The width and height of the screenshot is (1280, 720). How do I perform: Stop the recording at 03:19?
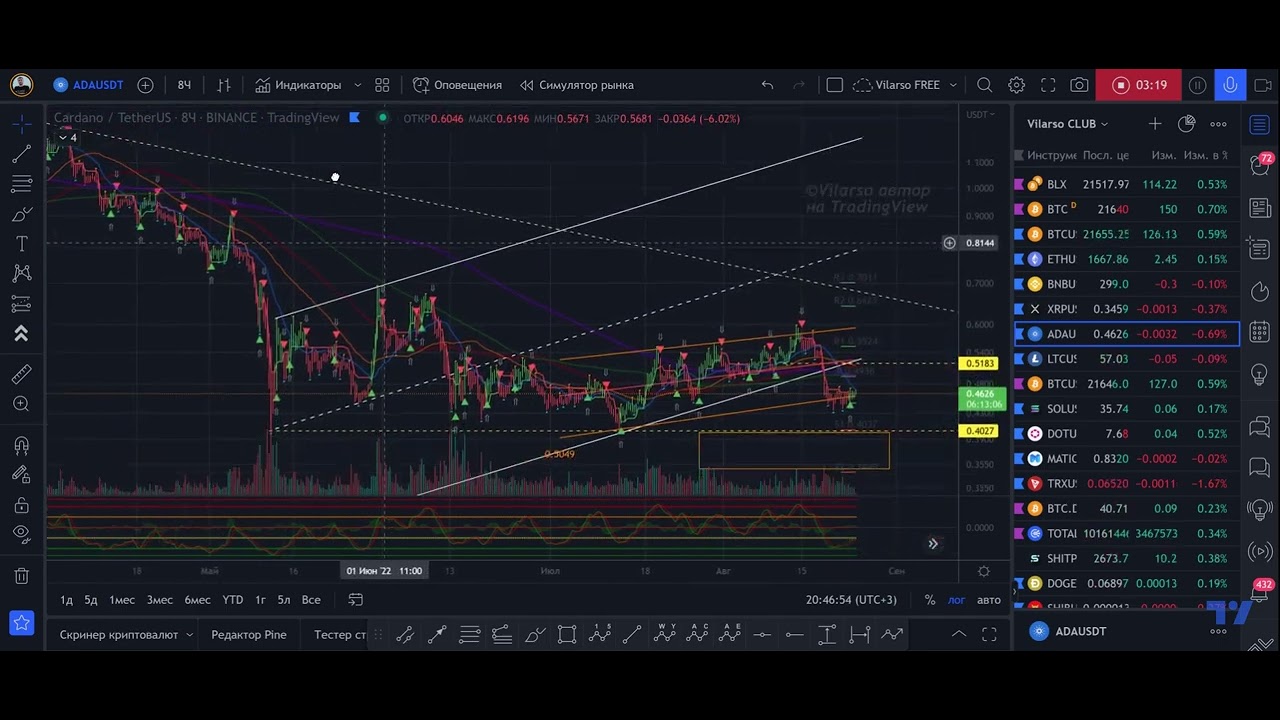pos(1139,85)
